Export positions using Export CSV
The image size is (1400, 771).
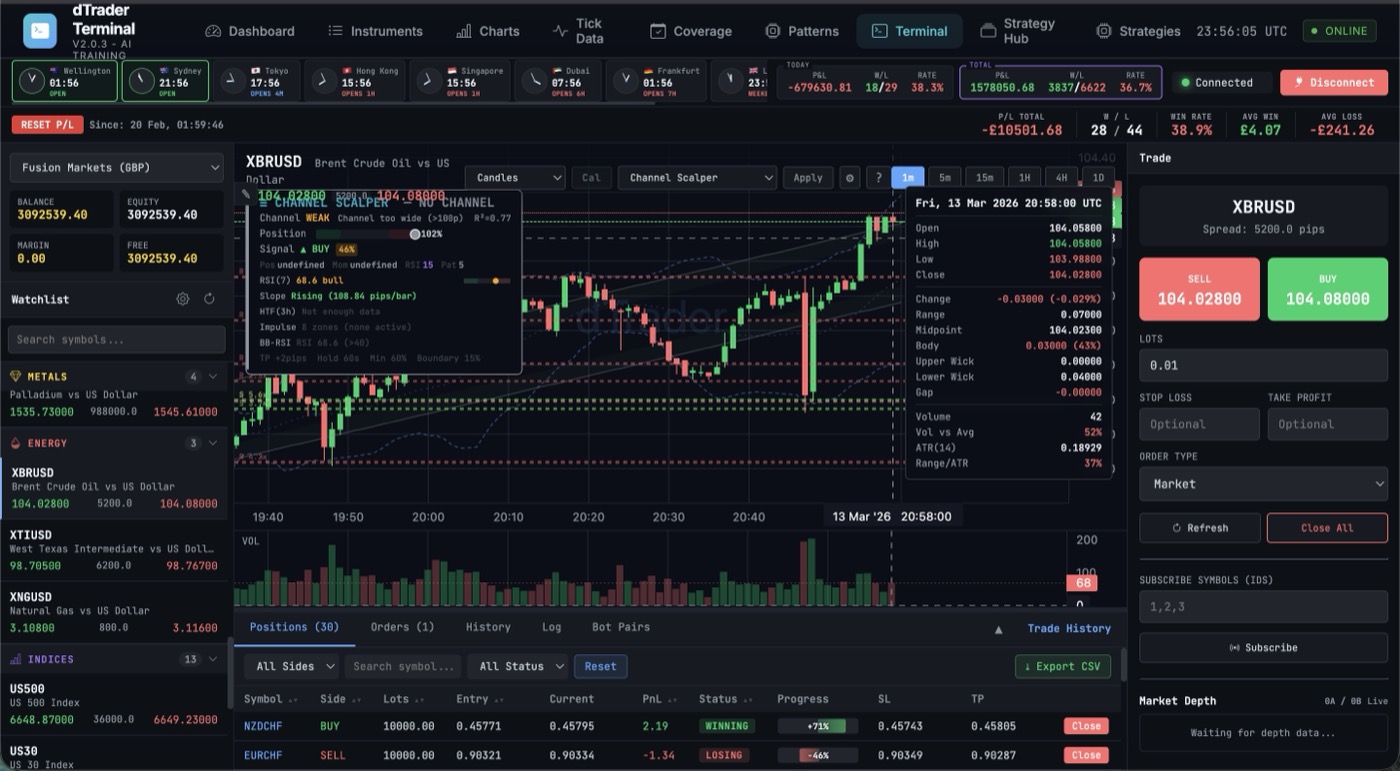click(1062, 666)
